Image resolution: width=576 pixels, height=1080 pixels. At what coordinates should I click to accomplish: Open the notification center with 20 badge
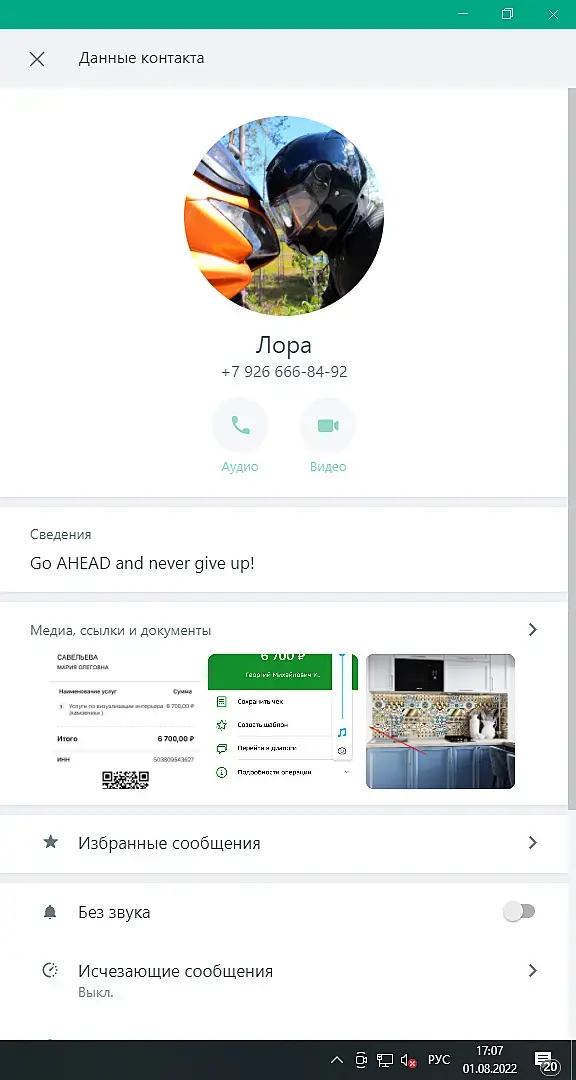545,1061
